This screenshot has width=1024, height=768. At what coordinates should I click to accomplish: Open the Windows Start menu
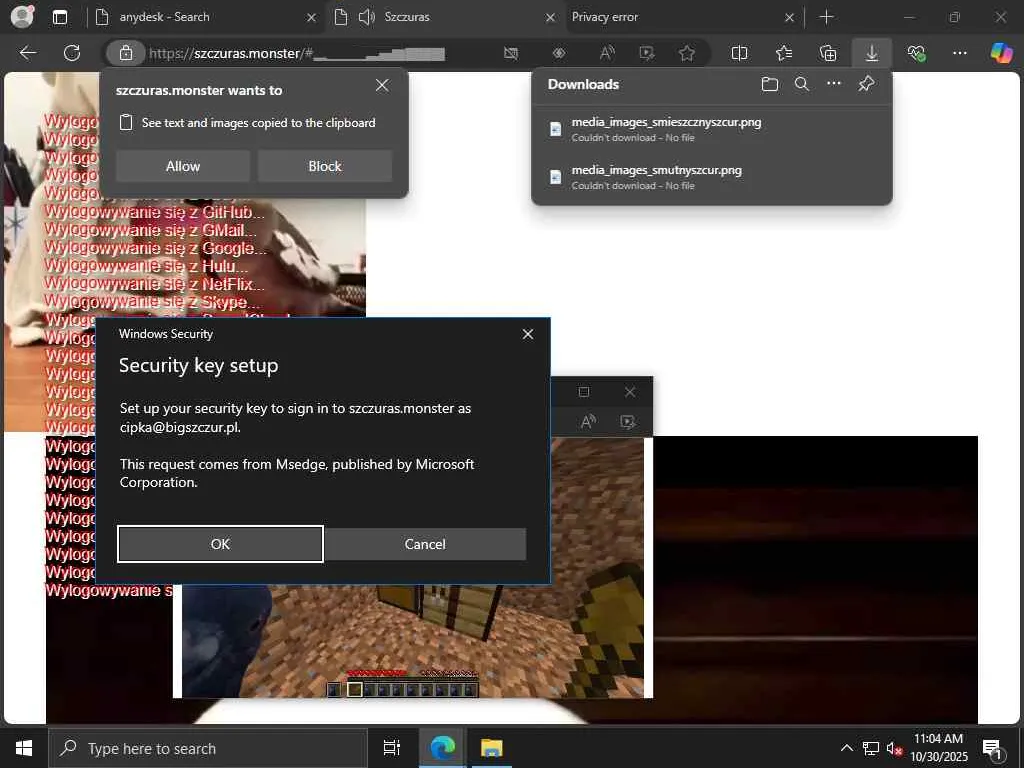point(24,748)
